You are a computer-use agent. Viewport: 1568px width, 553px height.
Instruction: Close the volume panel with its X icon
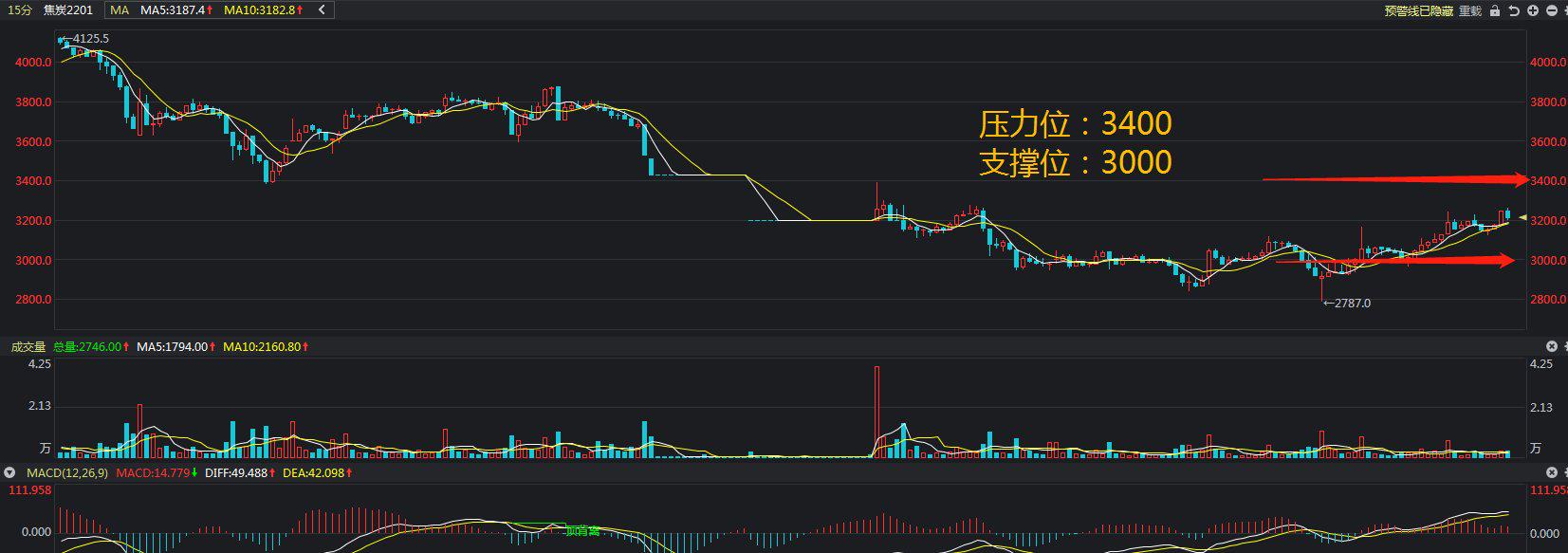(1552, 346)
